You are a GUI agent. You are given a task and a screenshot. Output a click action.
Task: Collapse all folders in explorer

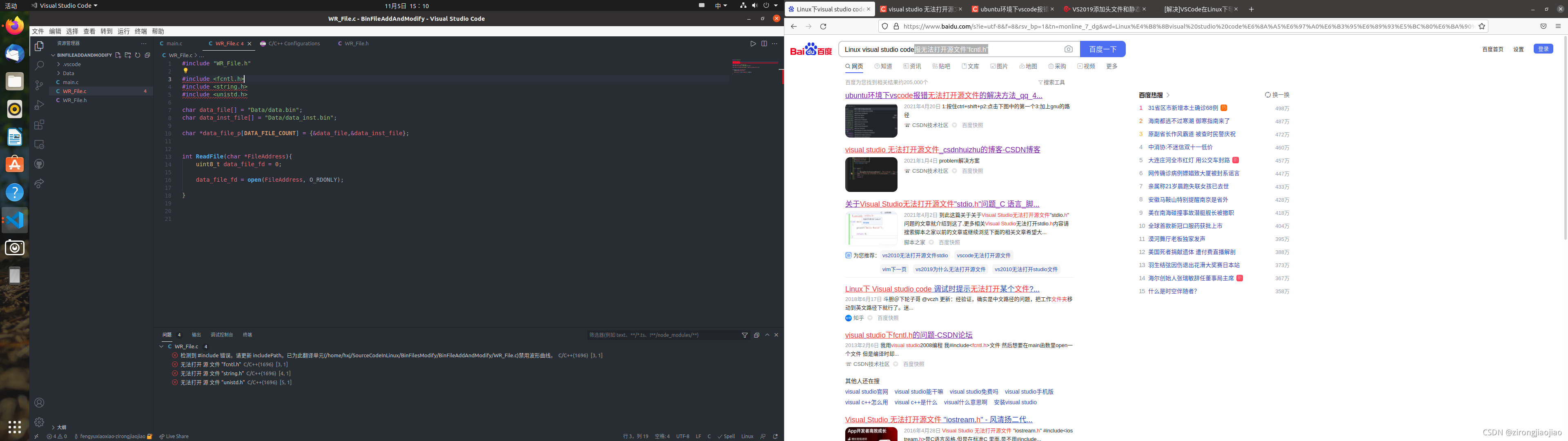pos(147,55)
